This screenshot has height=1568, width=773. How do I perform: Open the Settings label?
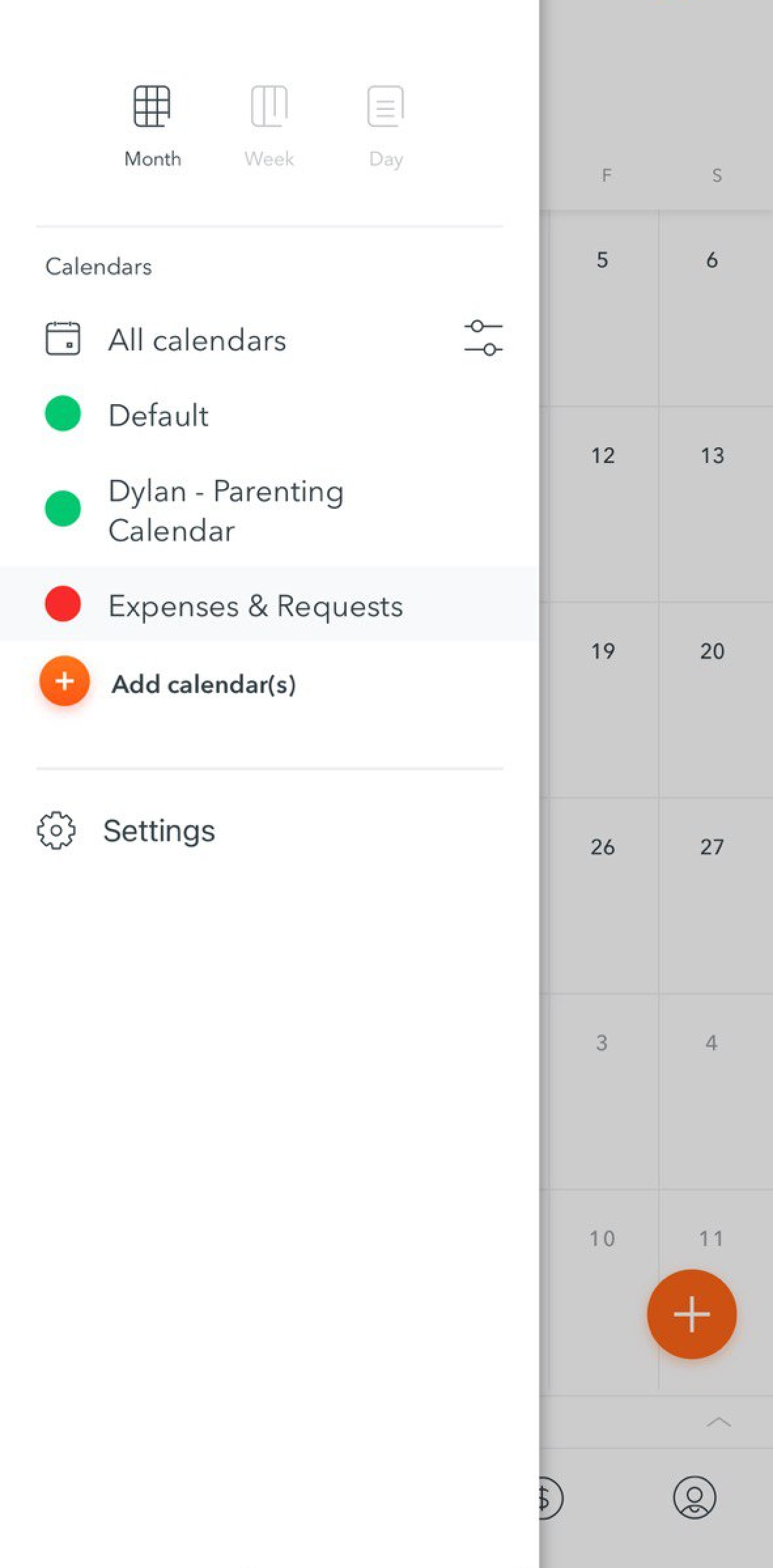[159, 831]
